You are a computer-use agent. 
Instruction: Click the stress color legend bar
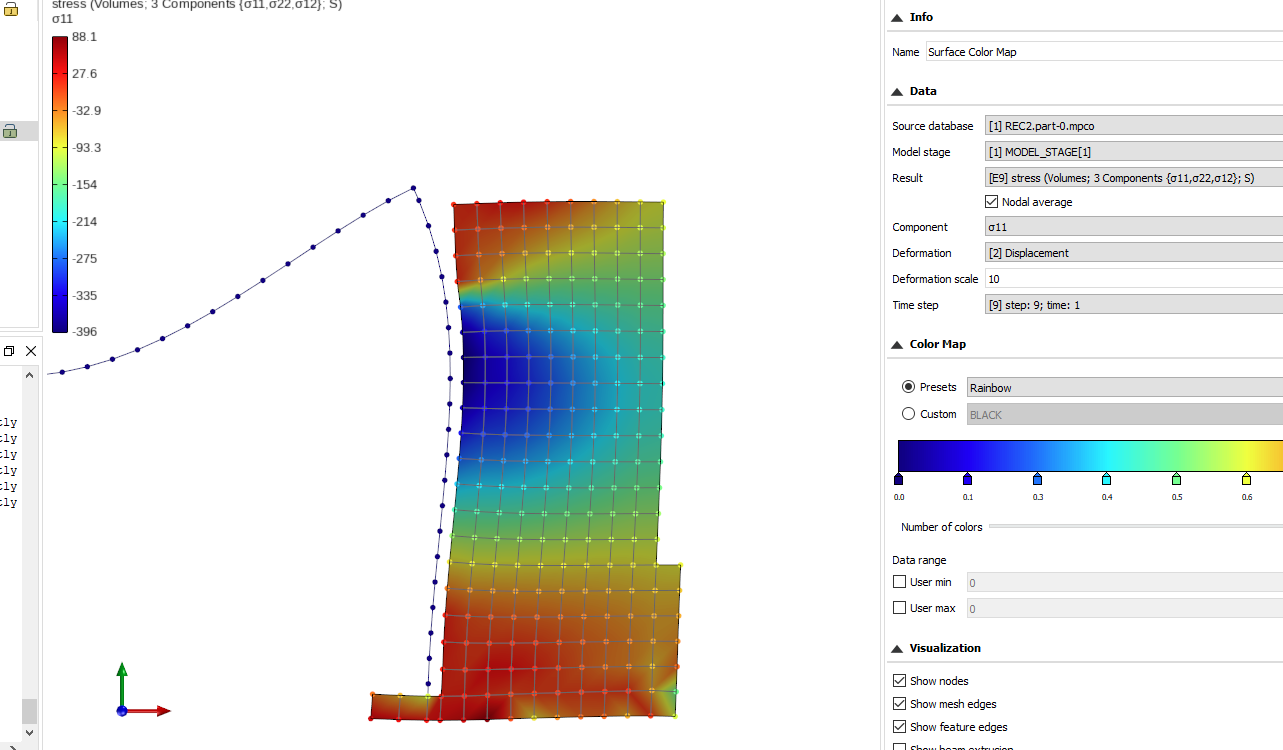[x=60, y=184]
